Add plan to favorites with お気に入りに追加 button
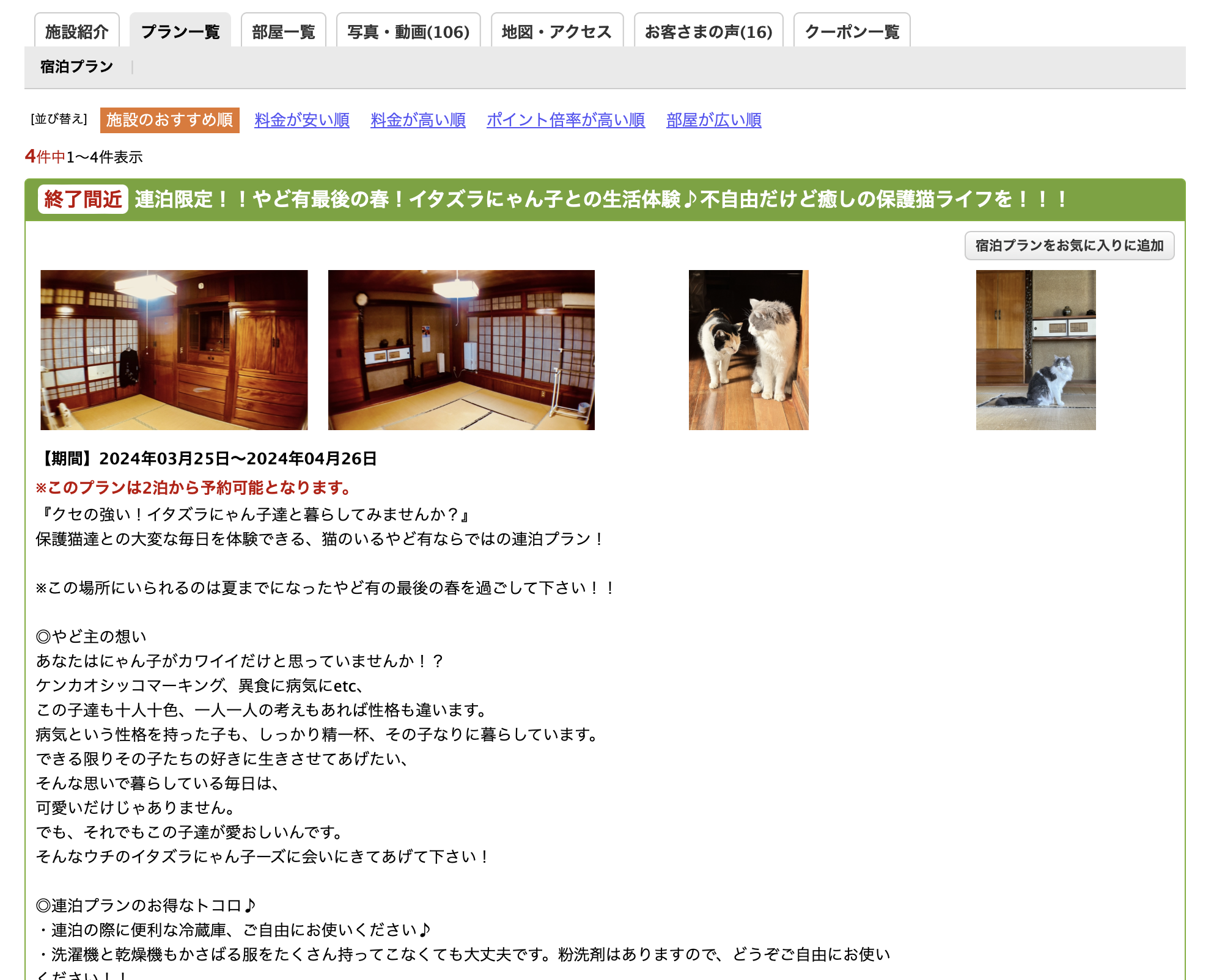Viewport: 1214px width, 980px height. [1069, 246]
